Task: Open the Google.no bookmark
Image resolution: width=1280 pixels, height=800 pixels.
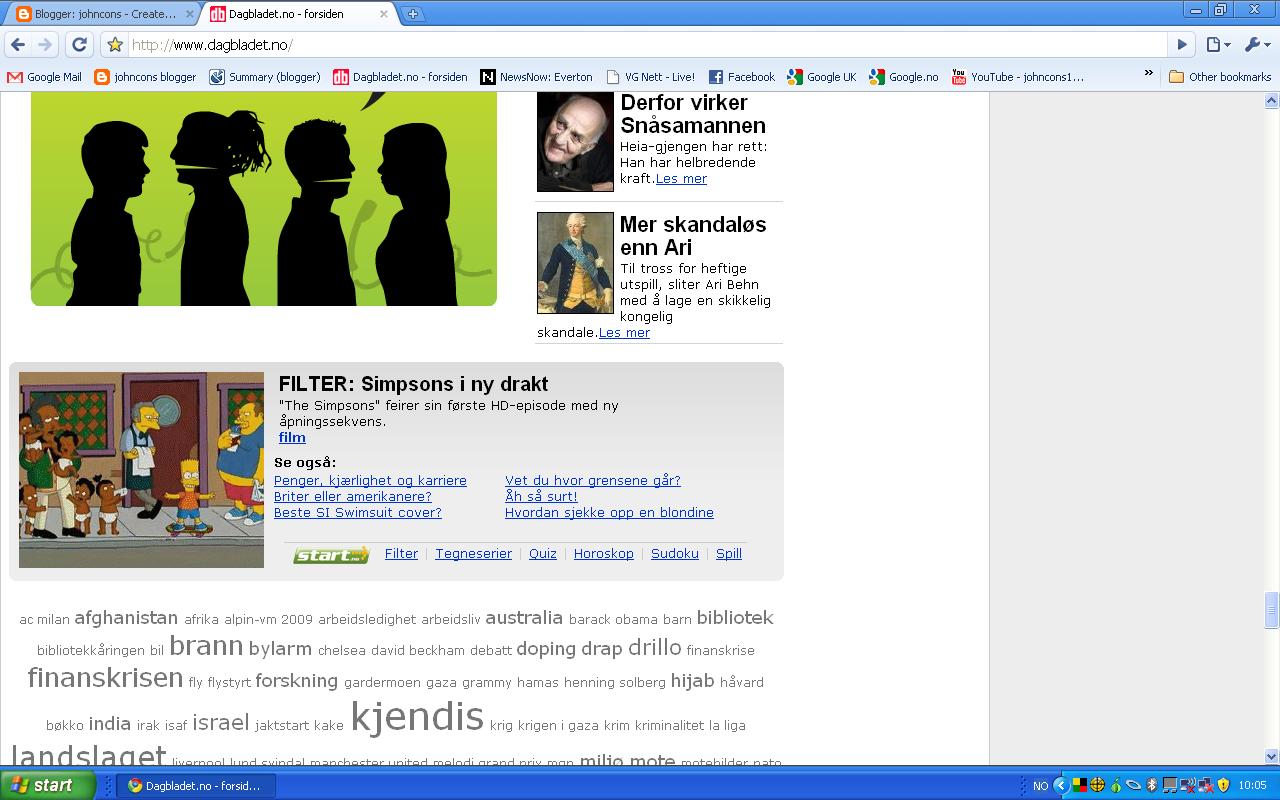Action: tap(904, 77)
